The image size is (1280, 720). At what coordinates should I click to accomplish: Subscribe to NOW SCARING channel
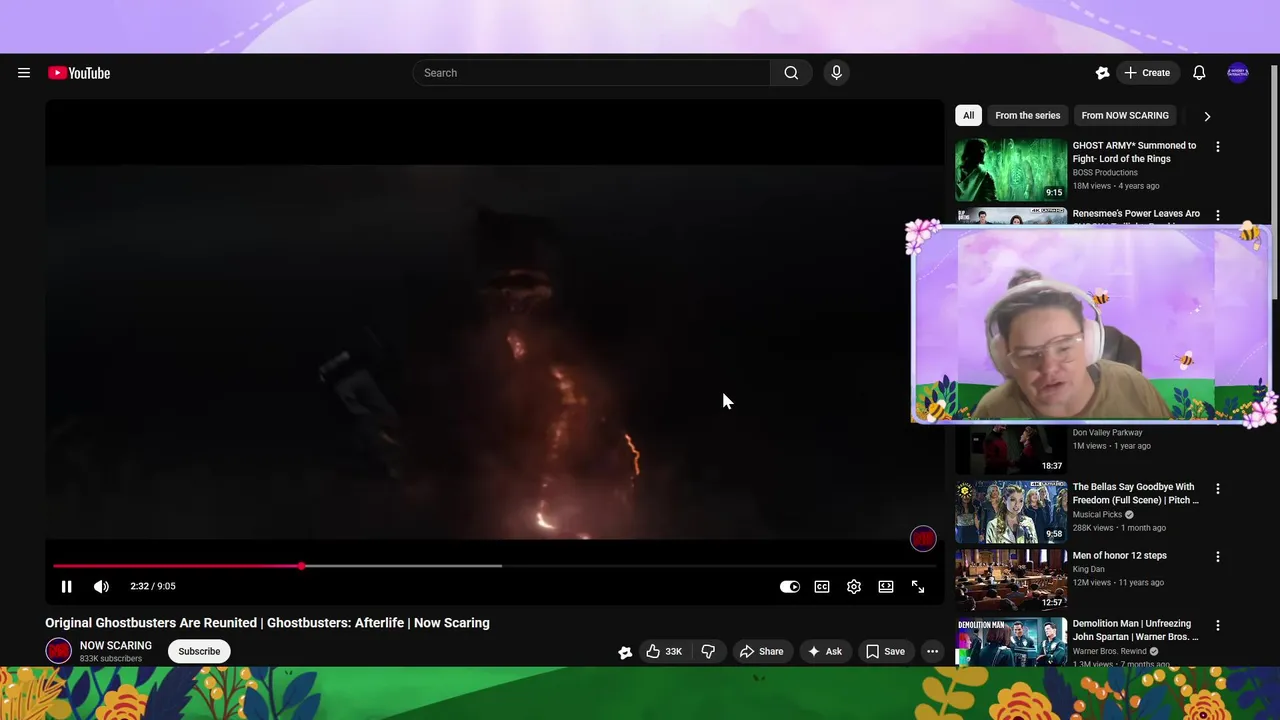pos(199,651)
